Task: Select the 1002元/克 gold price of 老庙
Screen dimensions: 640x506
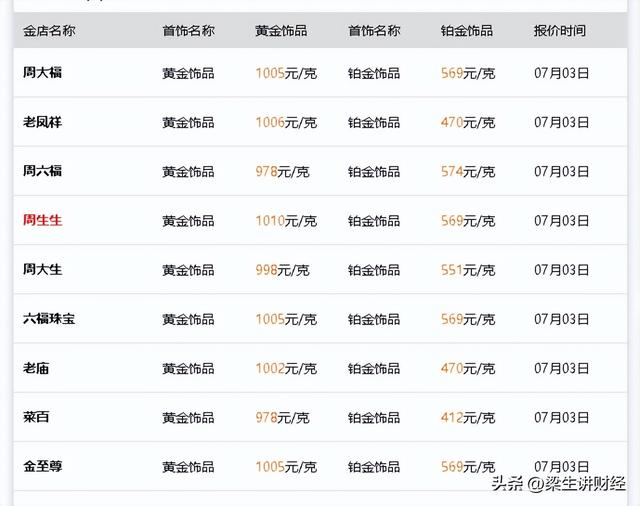Action: 286,368
